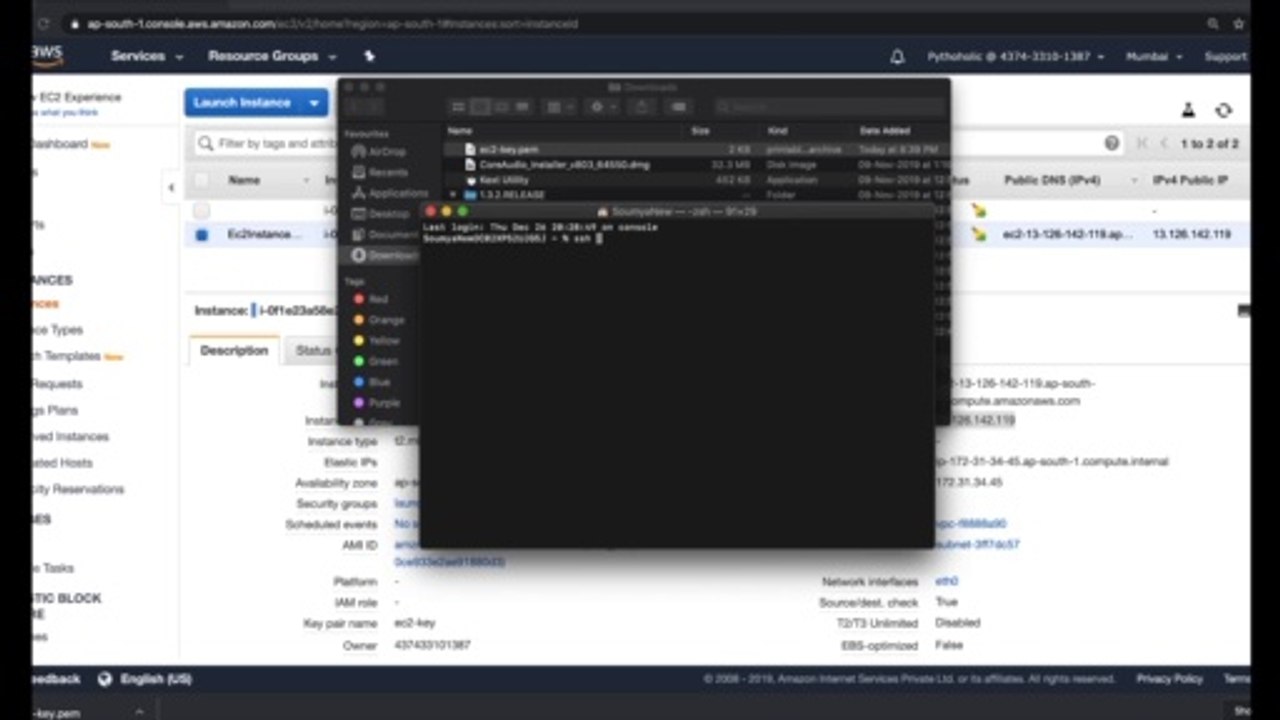1280x720 pixels.
Task: Open the EC2 experiments flask icon
Action: 1188,110
